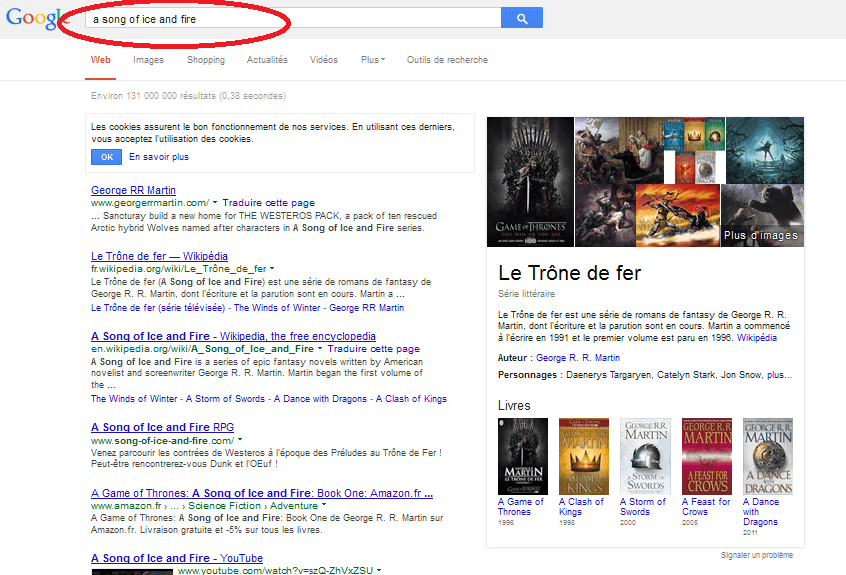Open A Song of Ice and Fire YouTube result
This screenshot has width=846, height=575.
click(177, 558)
